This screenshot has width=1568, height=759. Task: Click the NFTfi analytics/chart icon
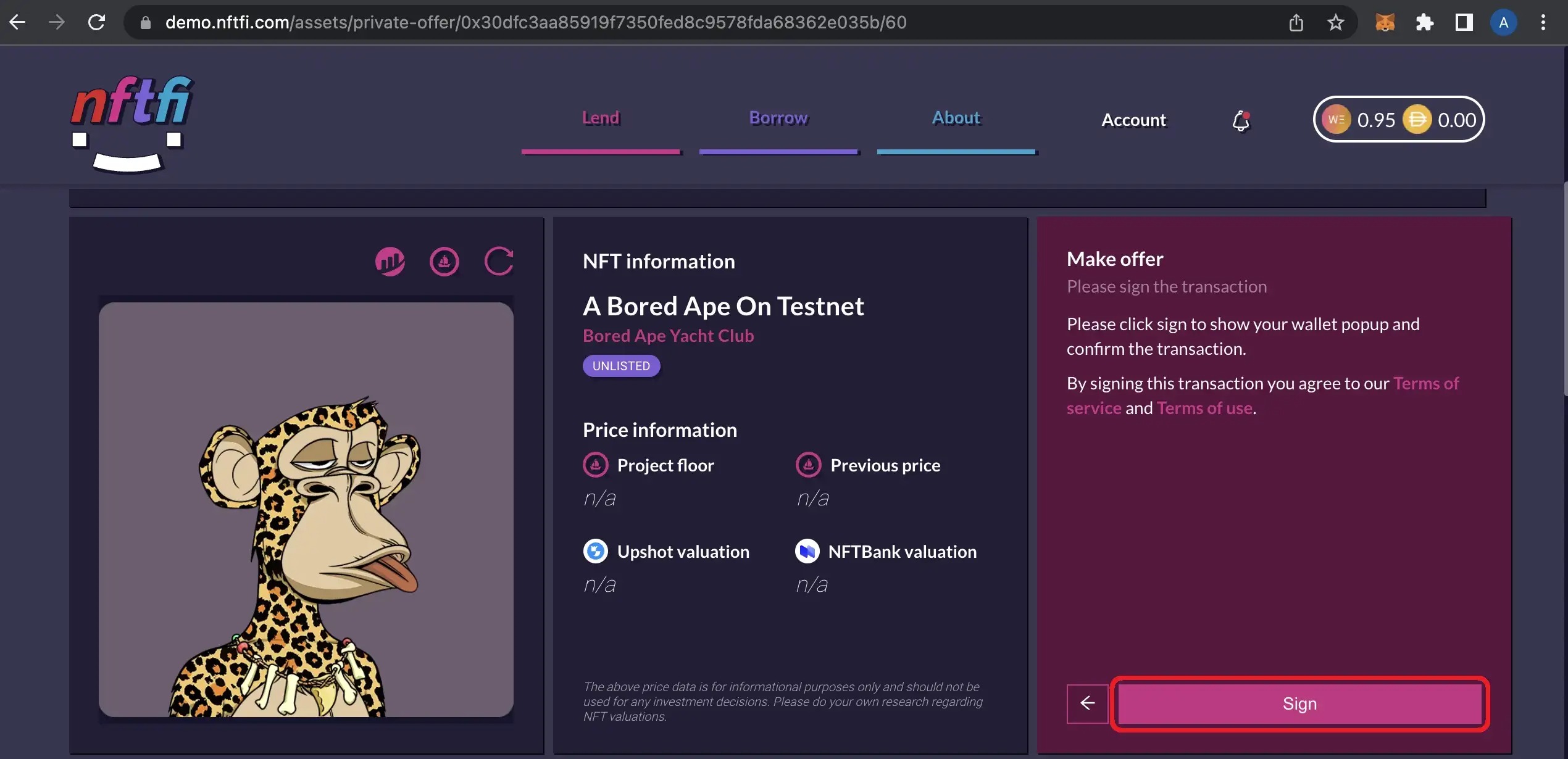pos(390,261)
